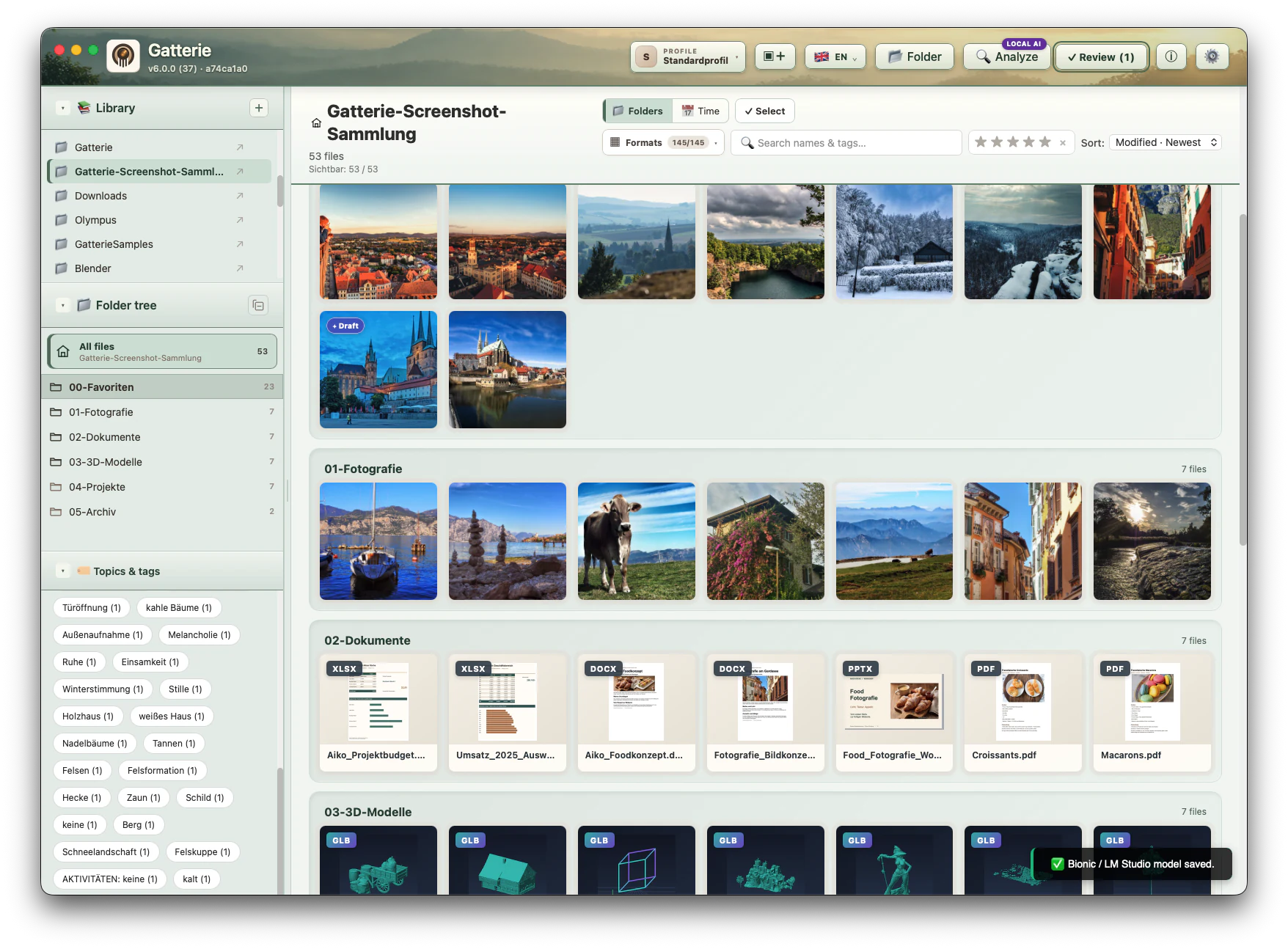The image size is (1288, 949).
Task: Click the Folder button in toolbar
Action: point(915,56)
